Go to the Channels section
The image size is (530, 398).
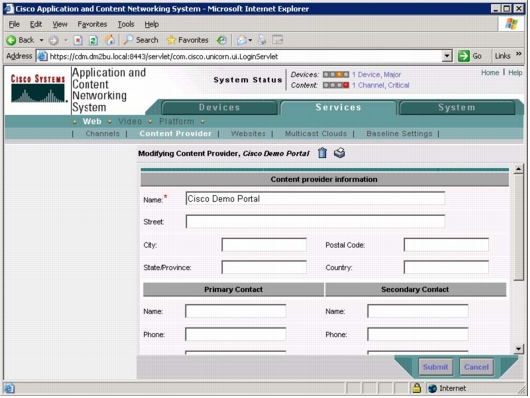pyautogui.click(x=102, y=134)
